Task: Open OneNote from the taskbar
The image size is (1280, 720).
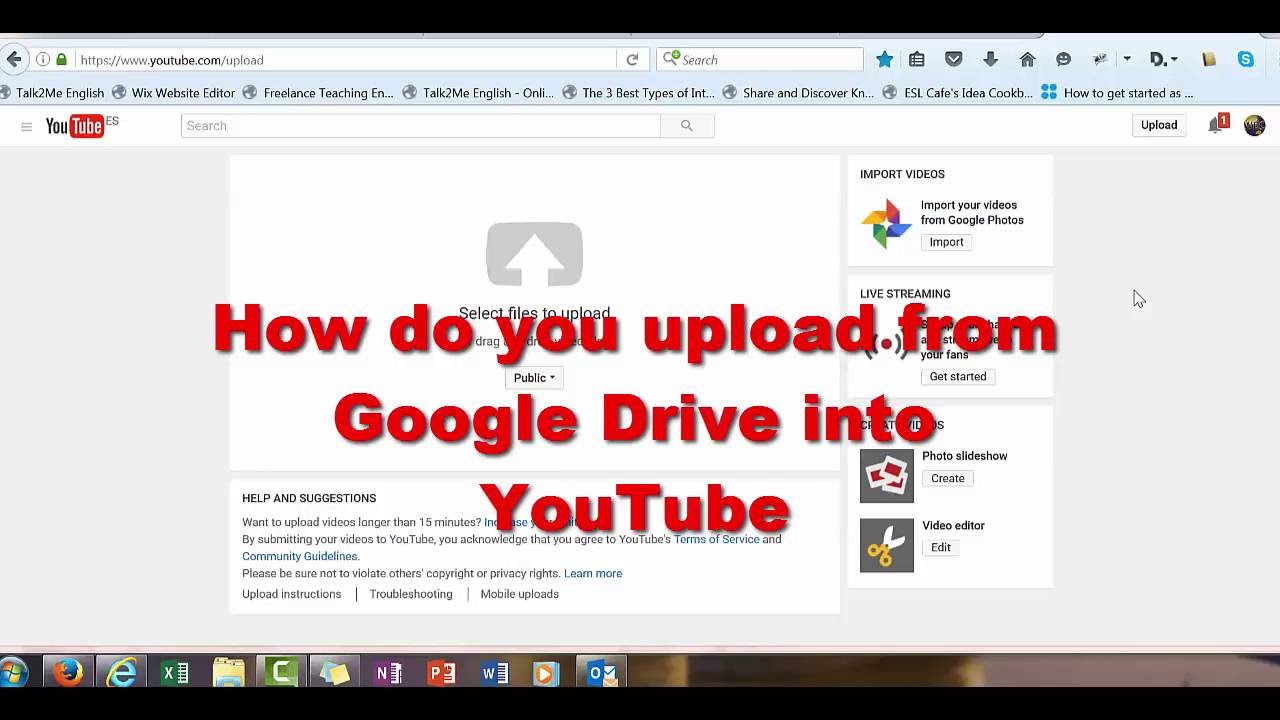Action: [388, 672]
